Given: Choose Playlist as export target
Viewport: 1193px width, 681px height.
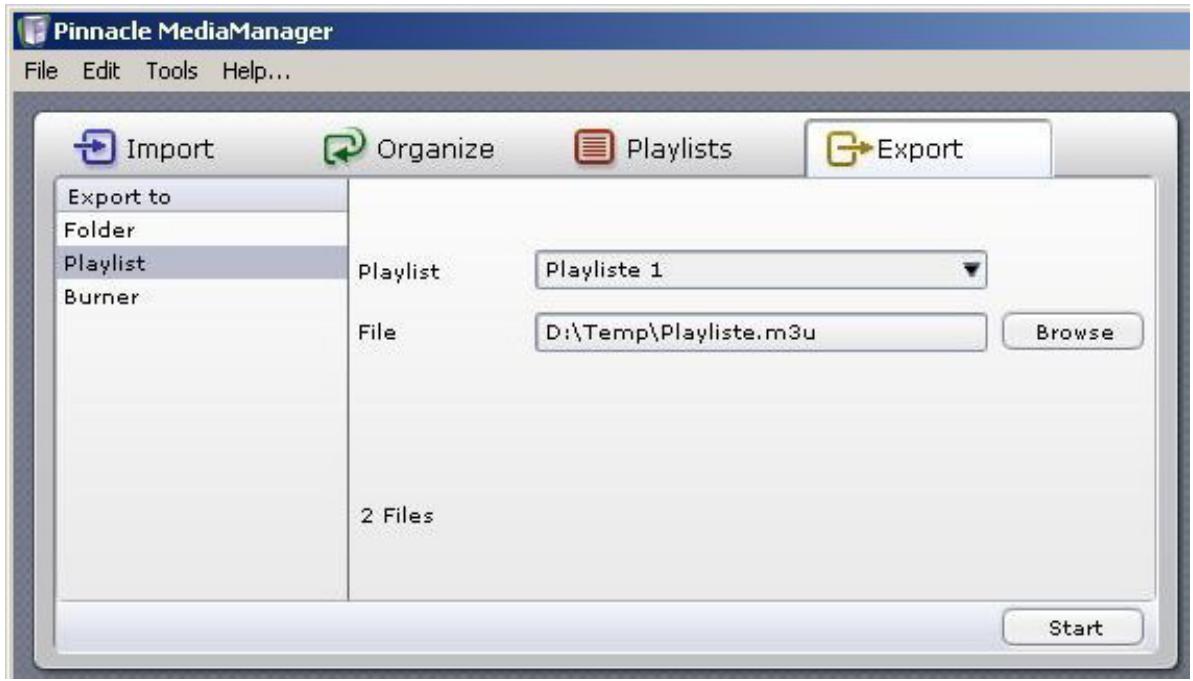Looking at the screenshot, I should coord(202,263).
